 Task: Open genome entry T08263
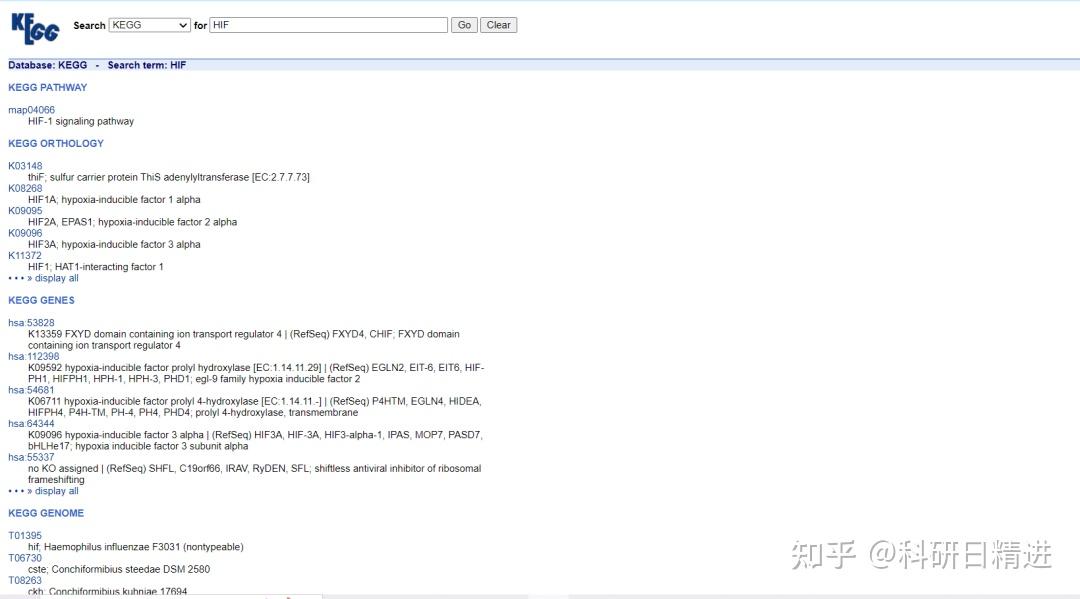coord(25,580)
